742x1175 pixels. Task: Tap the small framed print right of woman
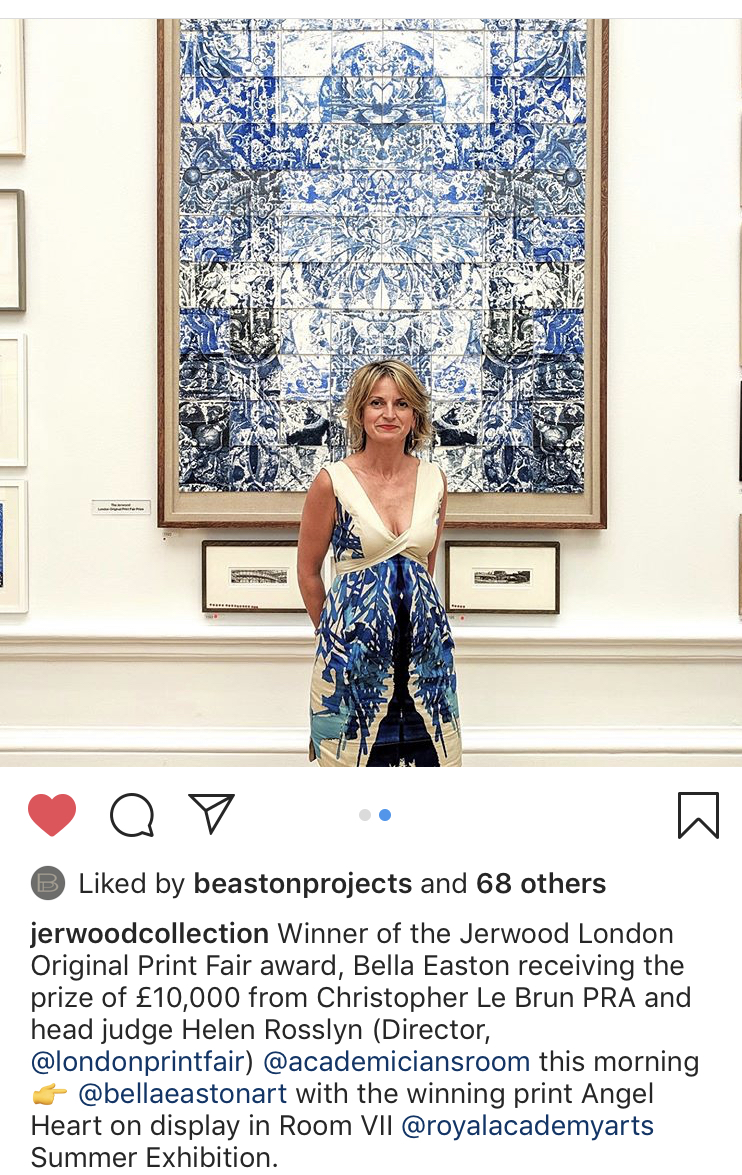click(x=502, y=577)
